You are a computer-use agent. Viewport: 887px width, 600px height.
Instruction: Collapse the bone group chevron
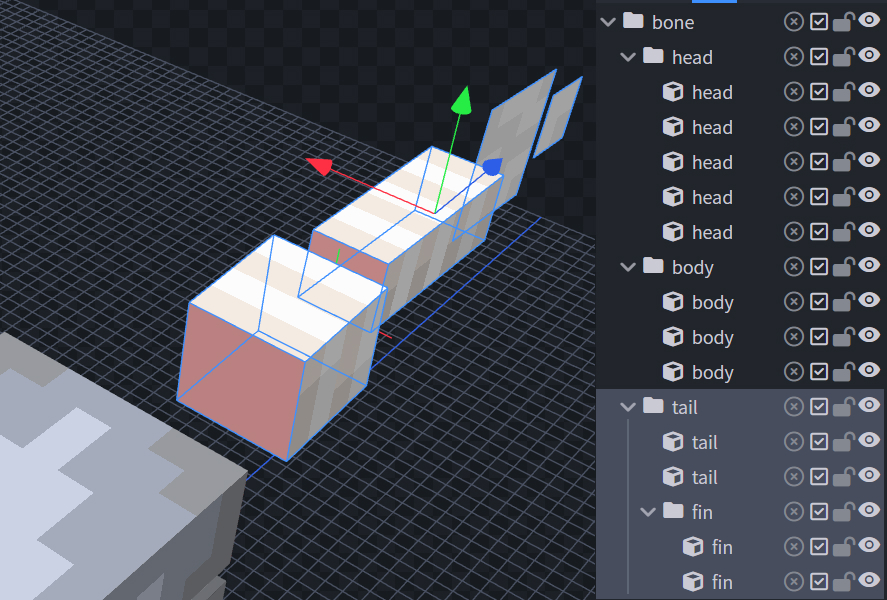point(608,23)
